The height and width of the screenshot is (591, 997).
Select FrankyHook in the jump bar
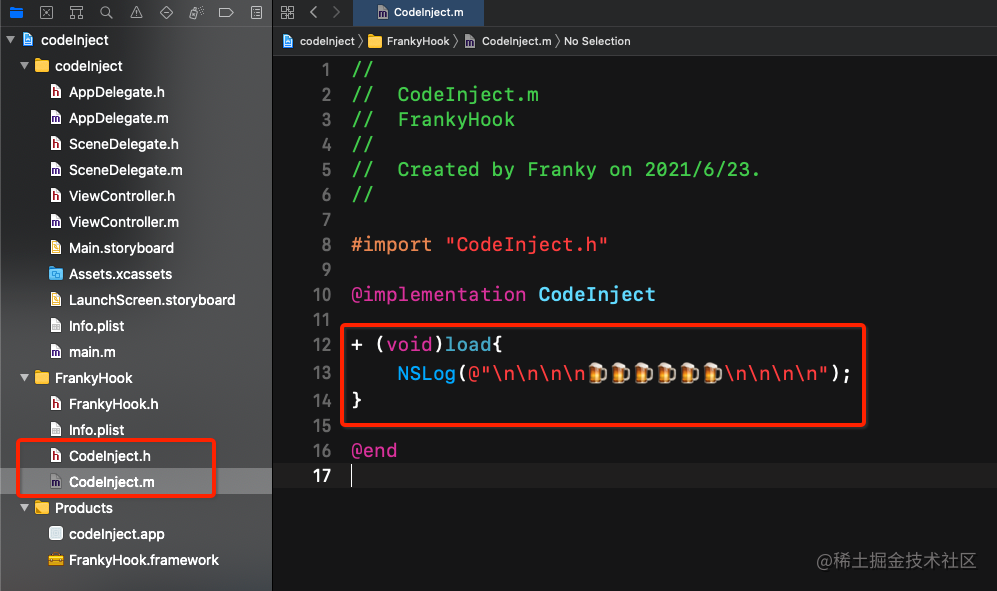tap(409, 41)
